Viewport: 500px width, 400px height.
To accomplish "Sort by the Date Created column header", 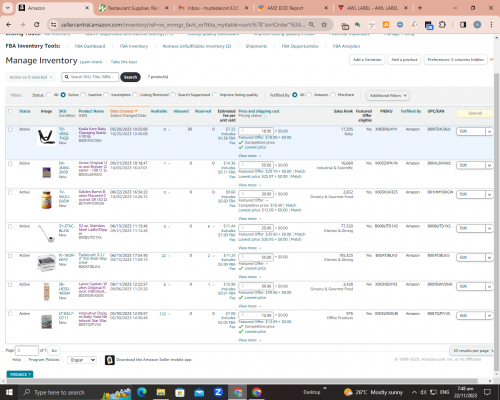I will tap(123, 111).
